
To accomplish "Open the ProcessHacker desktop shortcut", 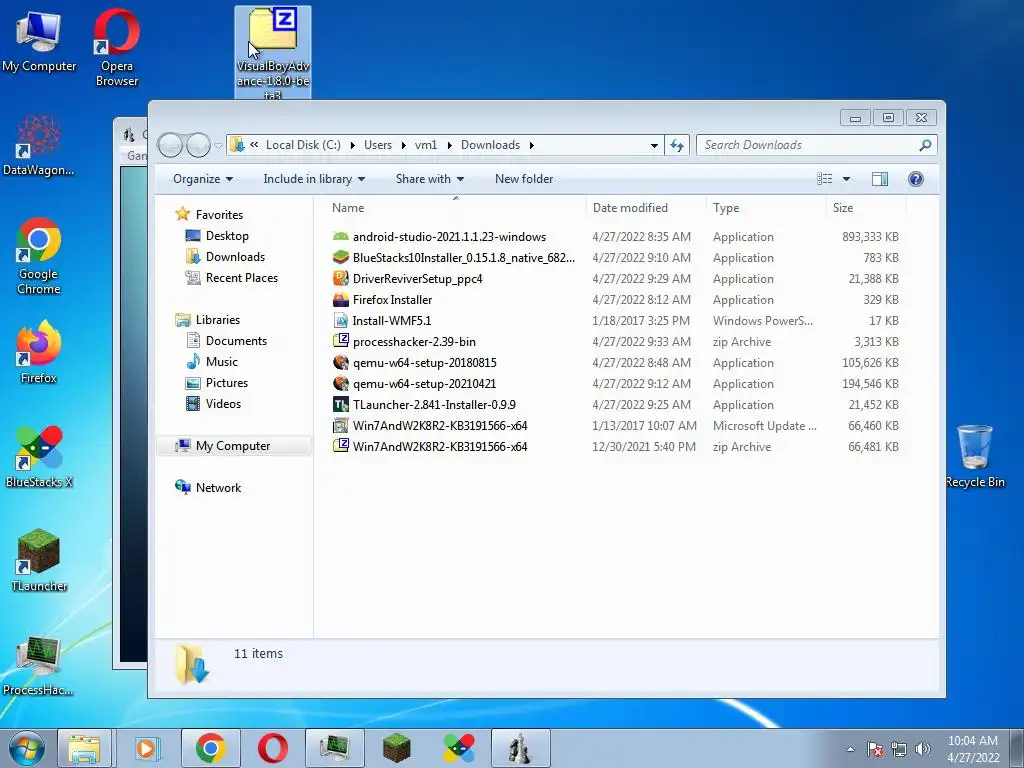I will pyautogui.click(x=39, y=664).
